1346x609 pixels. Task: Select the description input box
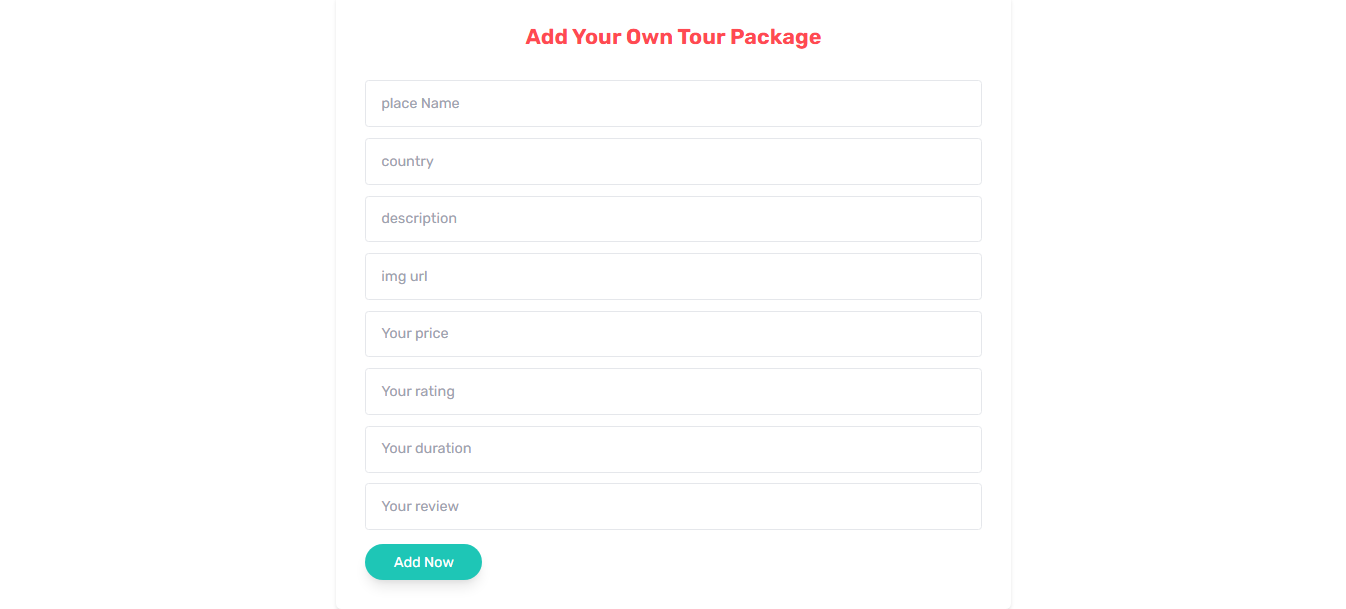pyautogui.click(x=673, y=218)
